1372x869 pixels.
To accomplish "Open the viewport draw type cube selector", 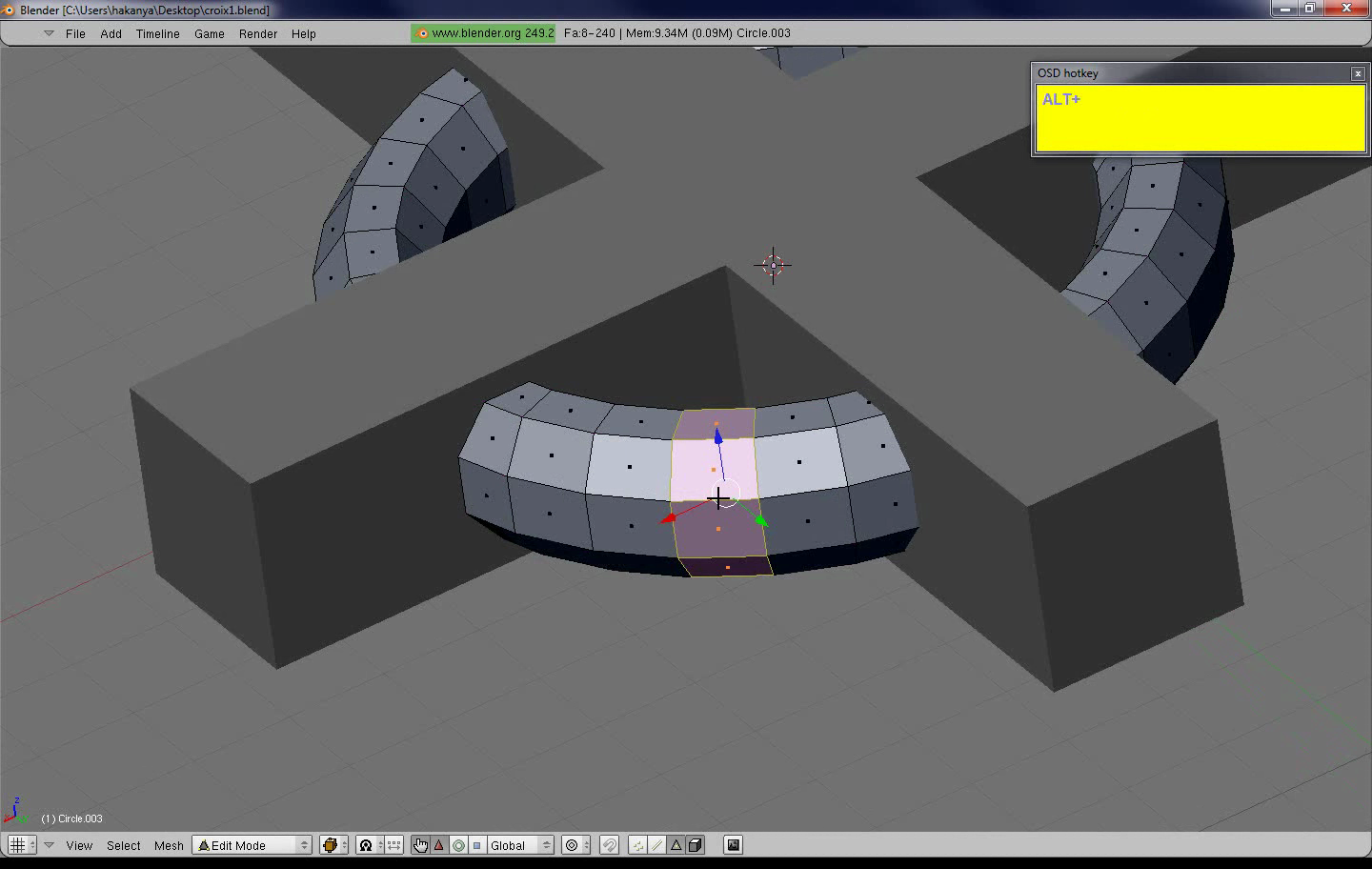I will pyautogui.click(x=334, y=845).
